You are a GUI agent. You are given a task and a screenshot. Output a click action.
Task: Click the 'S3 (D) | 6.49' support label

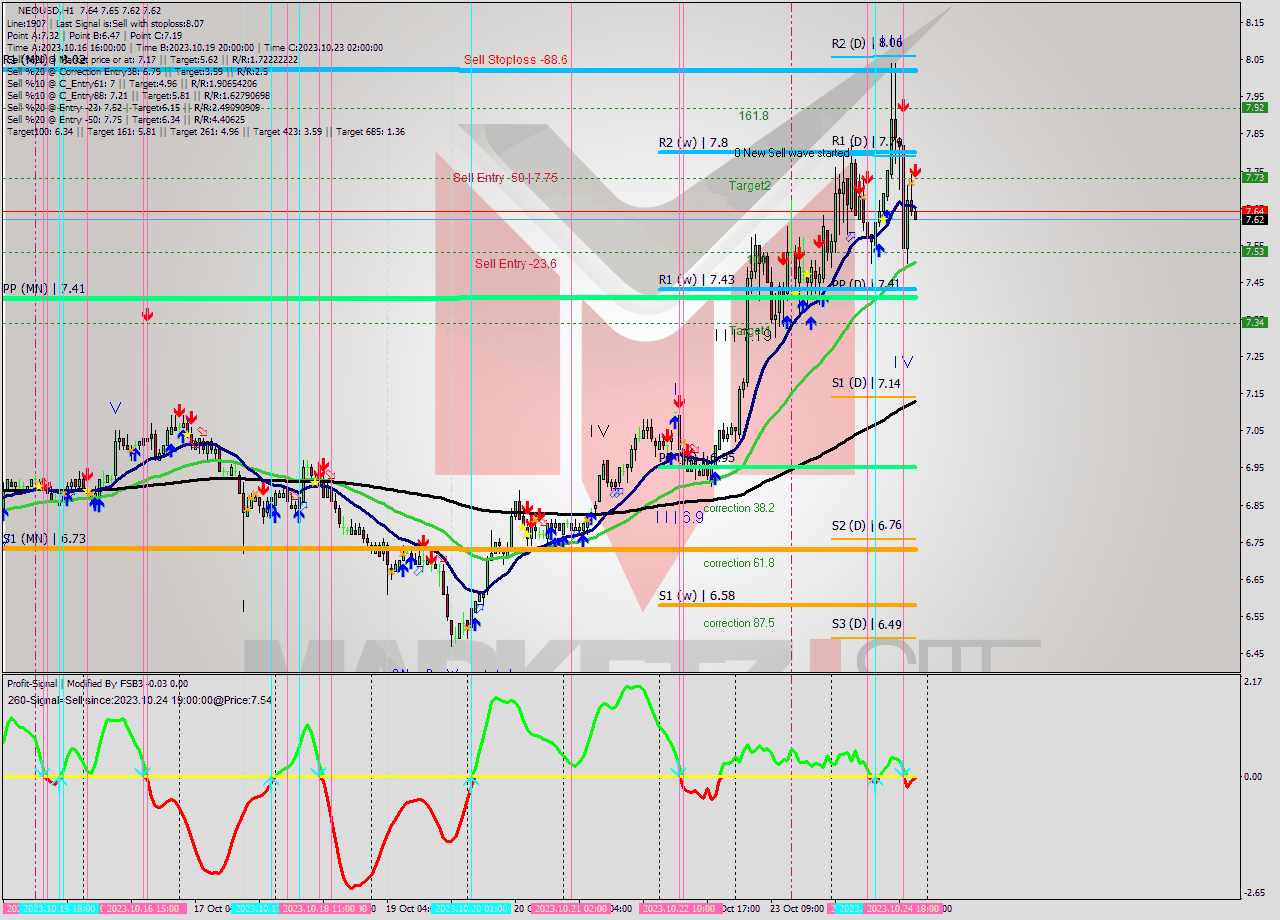867,624
